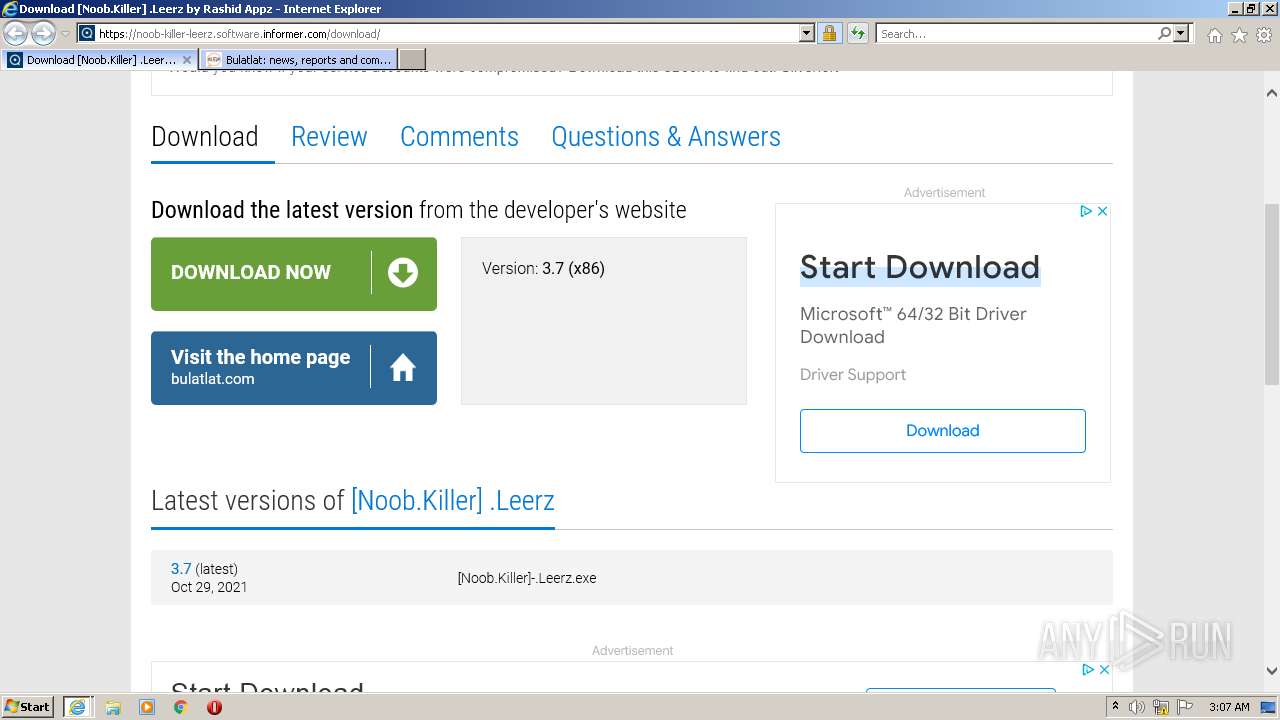Click the Search box in Internet Explorer
Image resolution: width=1280 pixels, height=720 pixels.
pos(1017,33)
